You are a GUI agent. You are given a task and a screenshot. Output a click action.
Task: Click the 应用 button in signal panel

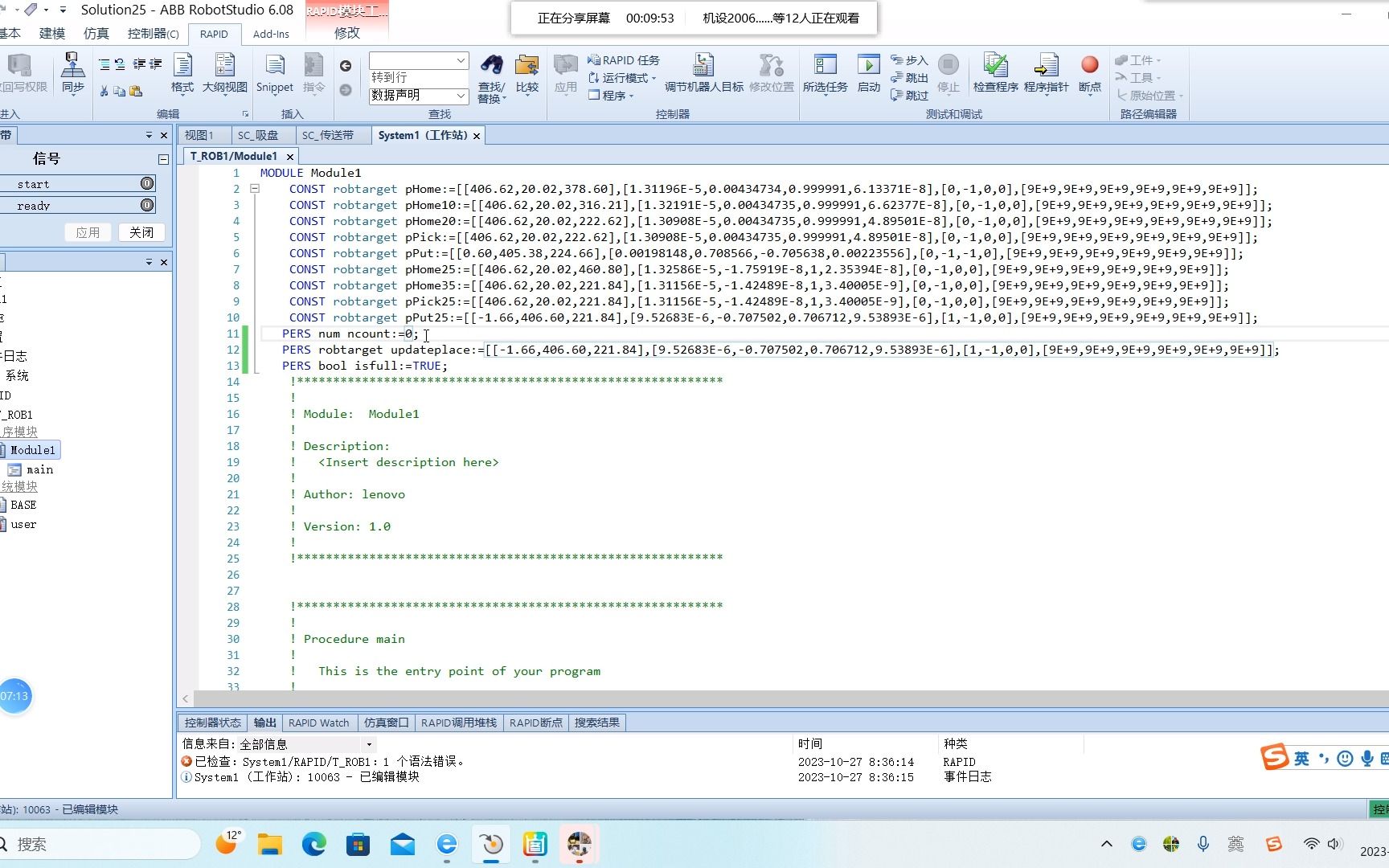coord(88,232)
